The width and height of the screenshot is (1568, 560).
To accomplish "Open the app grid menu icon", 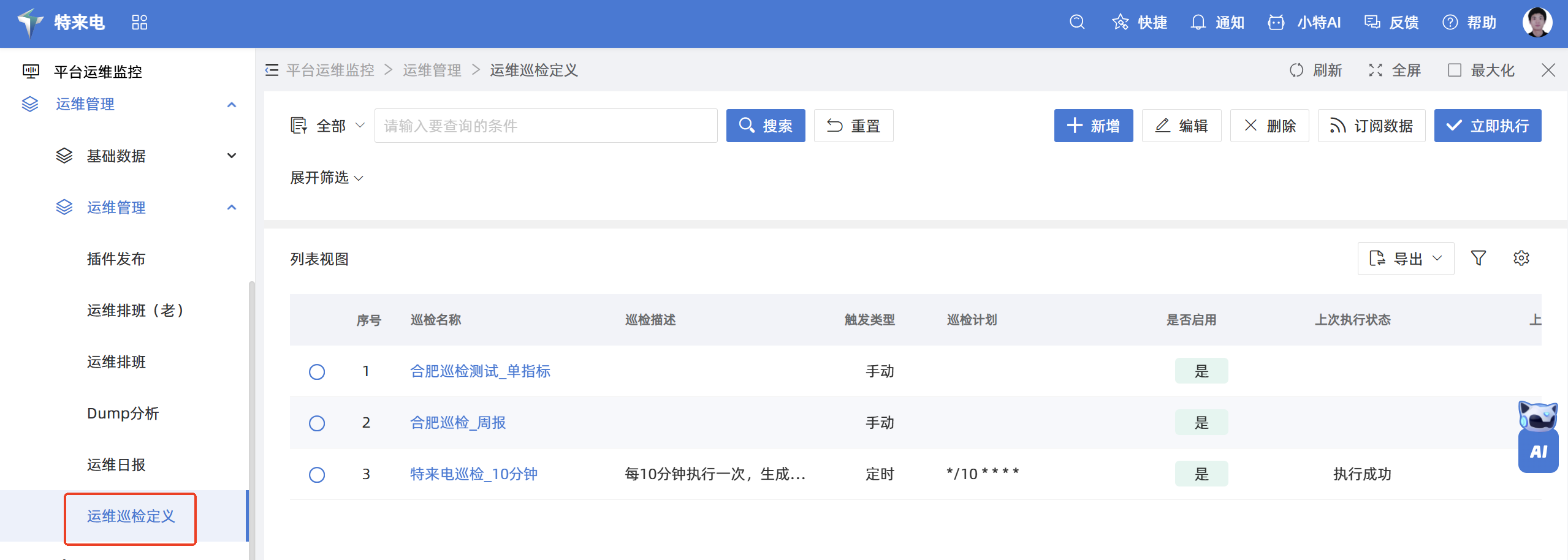I will (x=140, y=23).
